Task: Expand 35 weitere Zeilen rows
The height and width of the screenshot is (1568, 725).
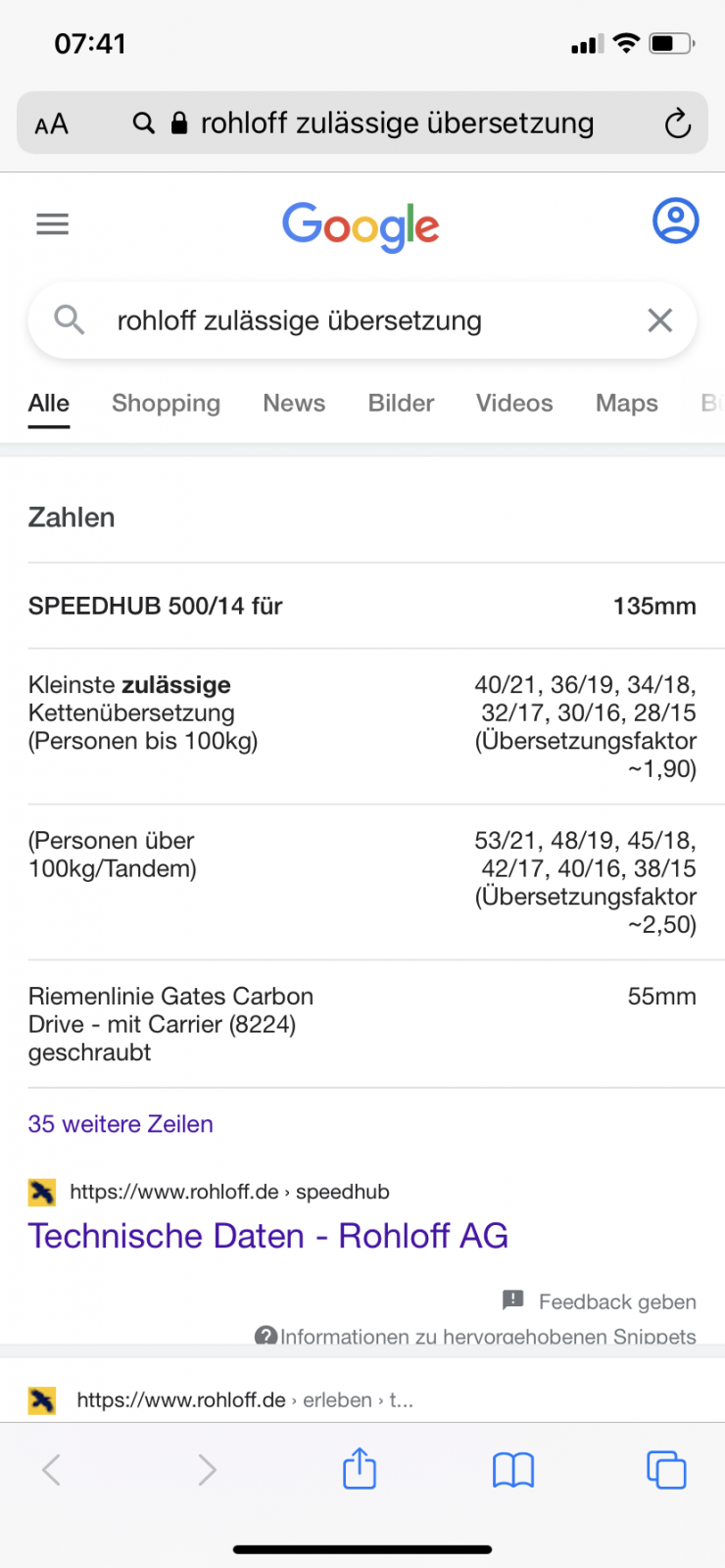Action: [121, 1124]
